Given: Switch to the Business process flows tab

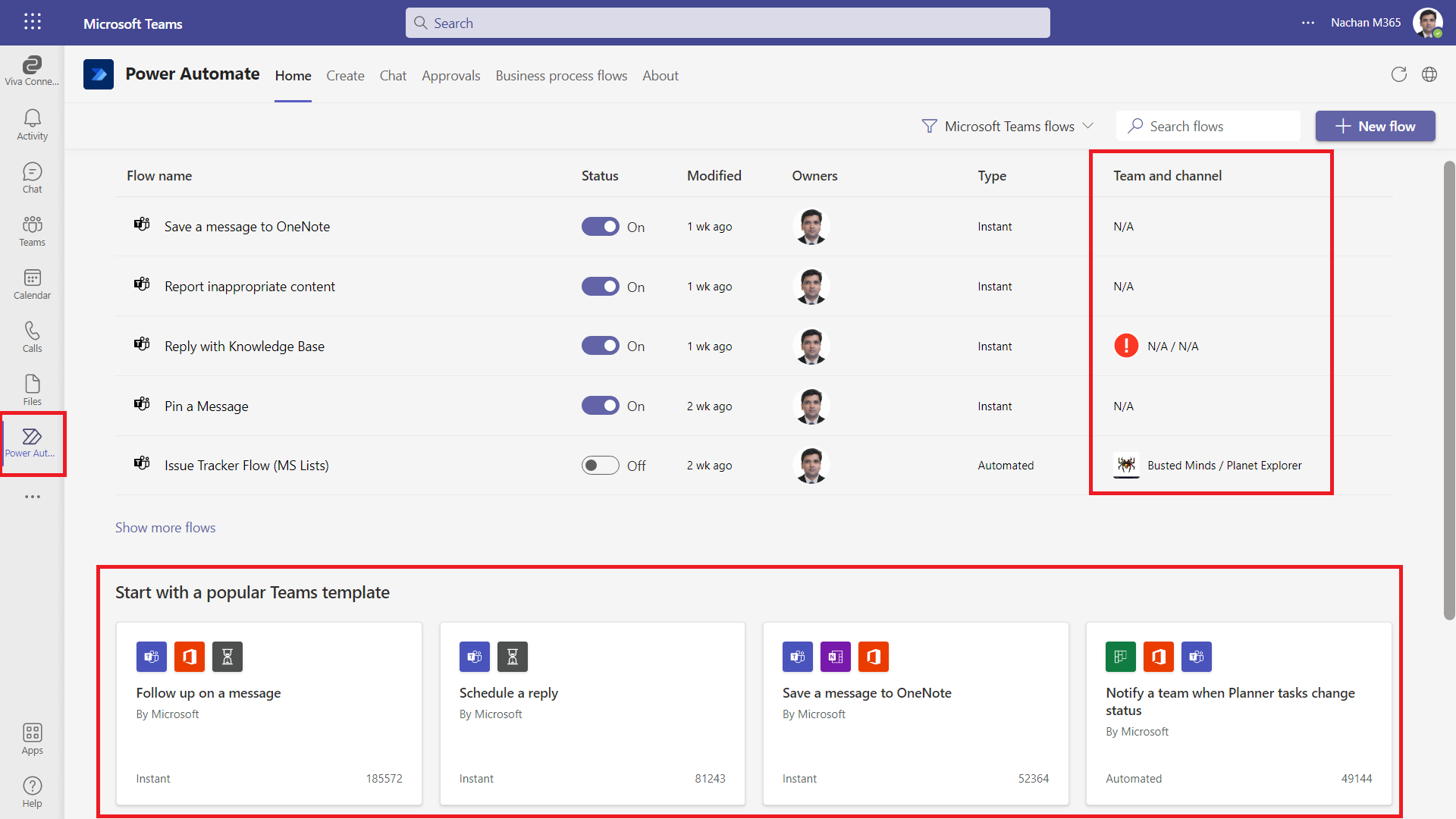Looking at the screenshot, I should [561, 76].
